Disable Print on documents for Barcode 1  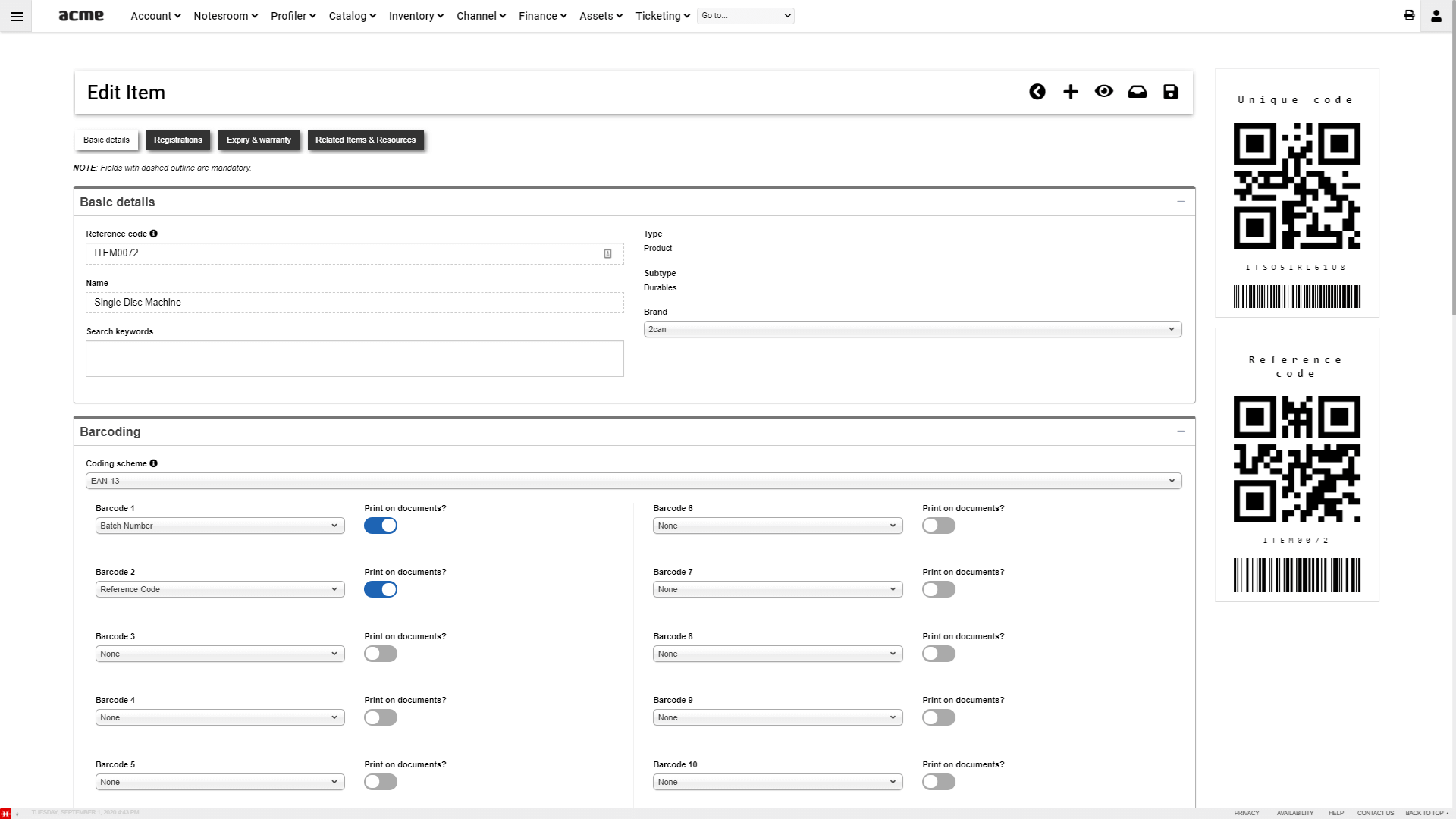381,526
